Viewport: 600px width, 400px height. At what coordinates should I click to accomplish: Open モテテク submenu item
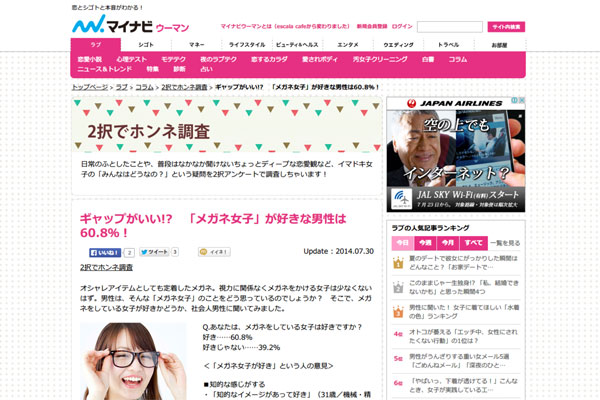(x=173, y=59)
